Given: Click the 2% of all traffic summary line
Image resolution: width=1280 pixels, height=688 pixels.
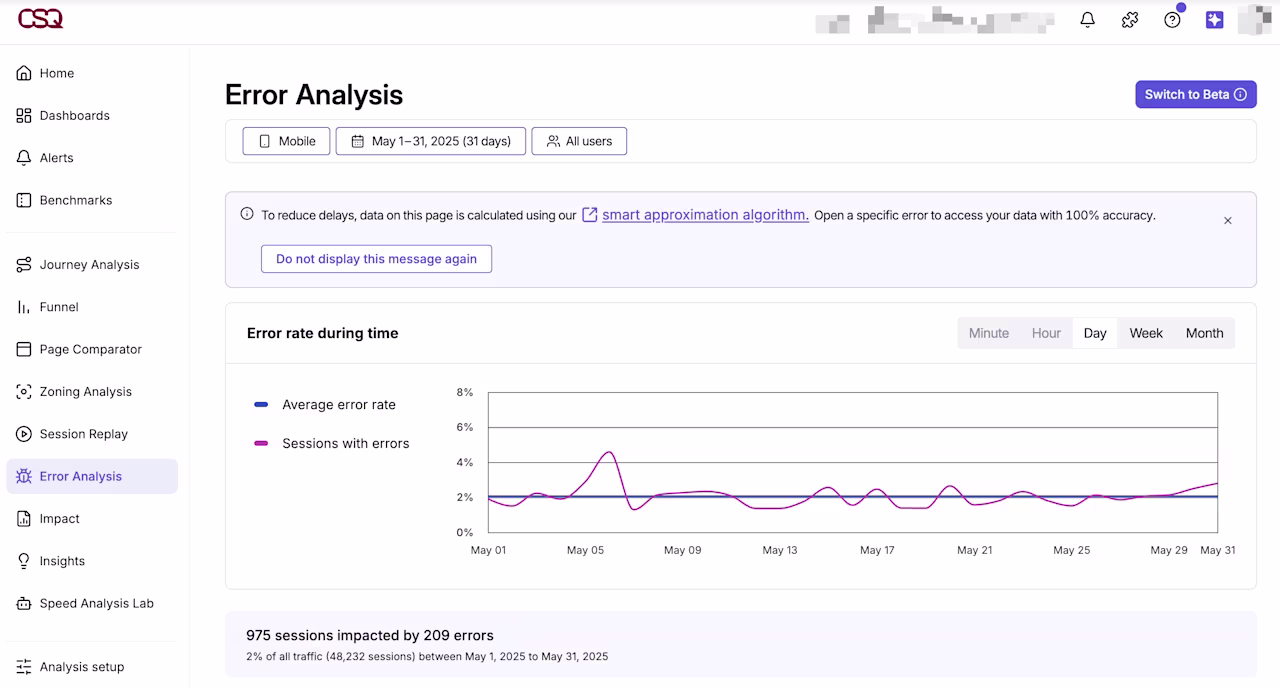Looking at the screenshot, I should [x=427, y=657].
